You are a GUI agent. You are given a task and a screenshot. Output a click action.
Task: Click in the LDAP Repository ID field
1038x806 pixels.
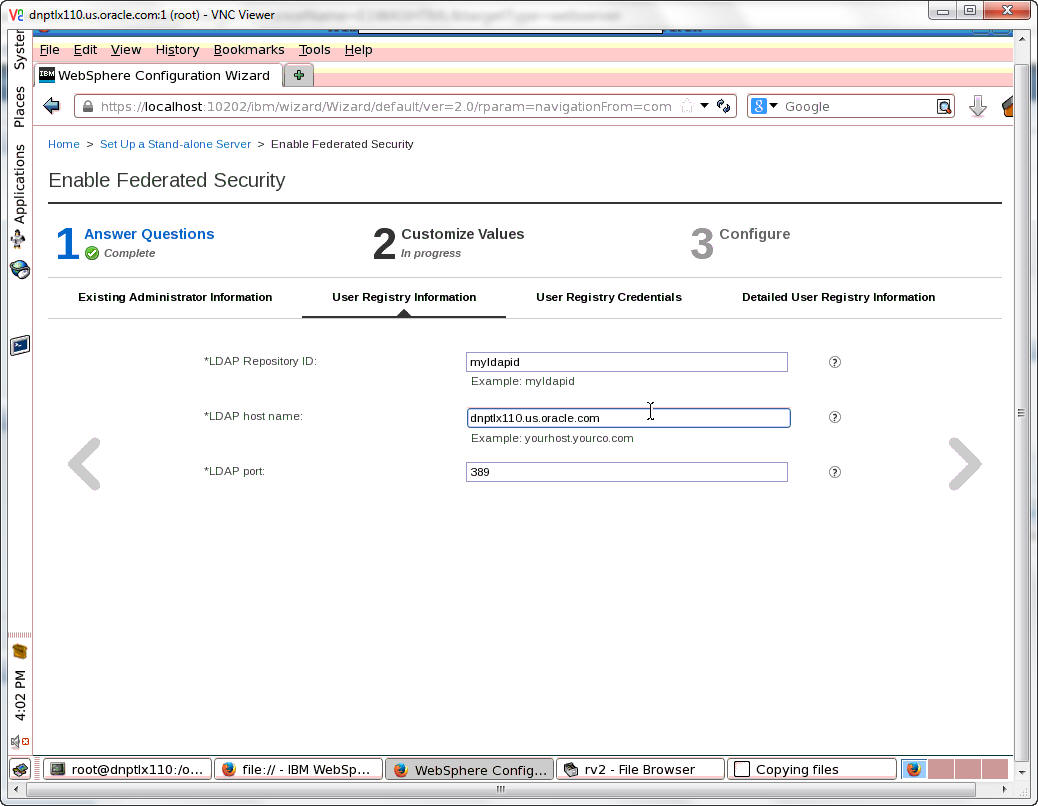[627, 362]
